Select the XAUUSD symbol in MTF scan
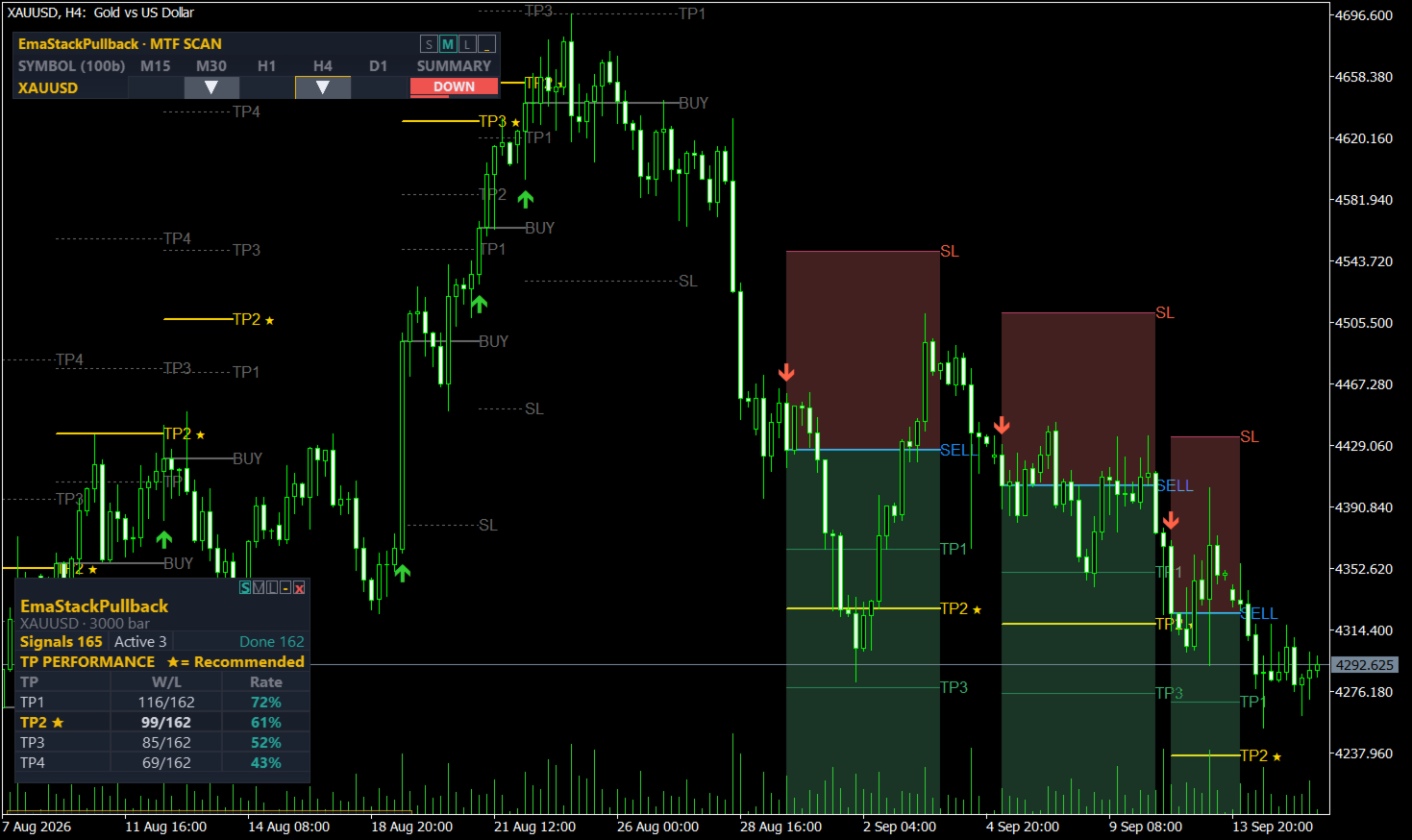Image resolution: width=1412 pixels, height=840 pixels. 48,87
